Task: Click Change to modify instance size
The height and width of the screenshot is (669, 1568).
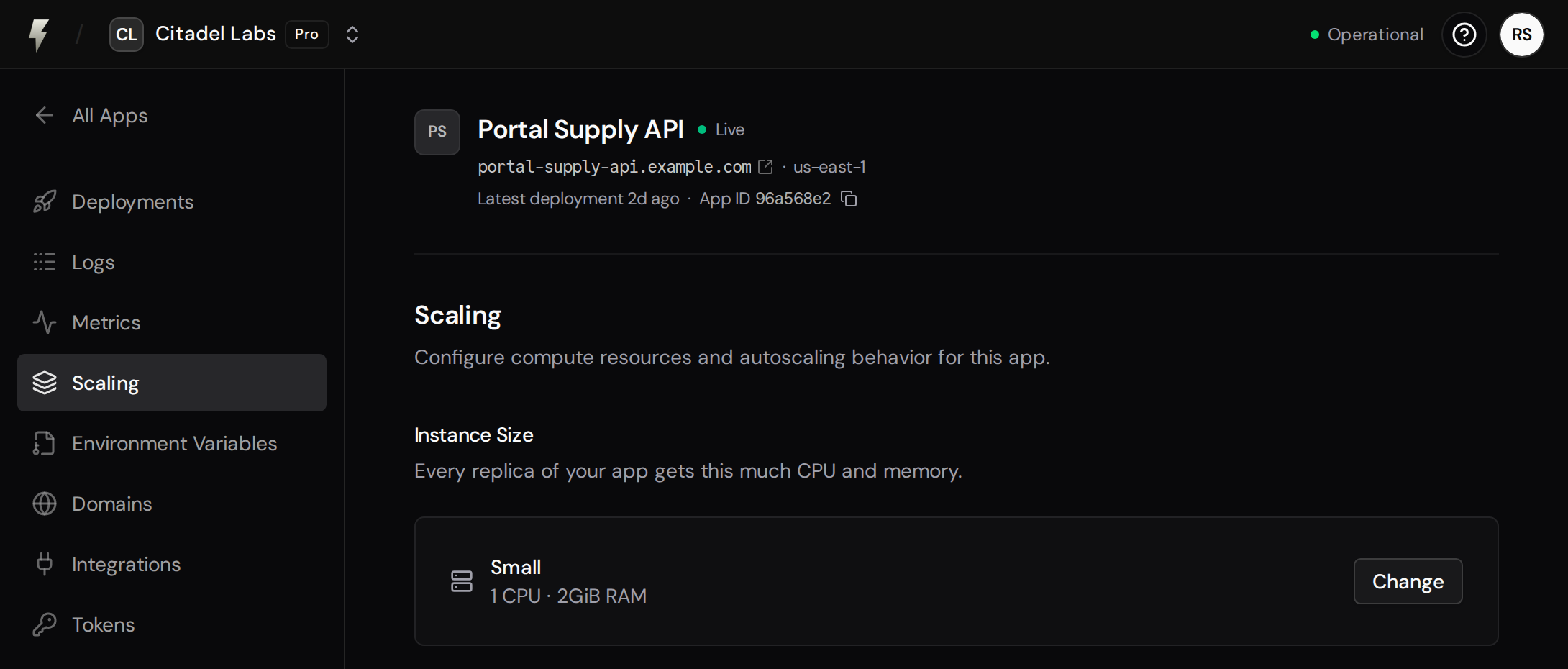Action: (x=1408, y=581)
